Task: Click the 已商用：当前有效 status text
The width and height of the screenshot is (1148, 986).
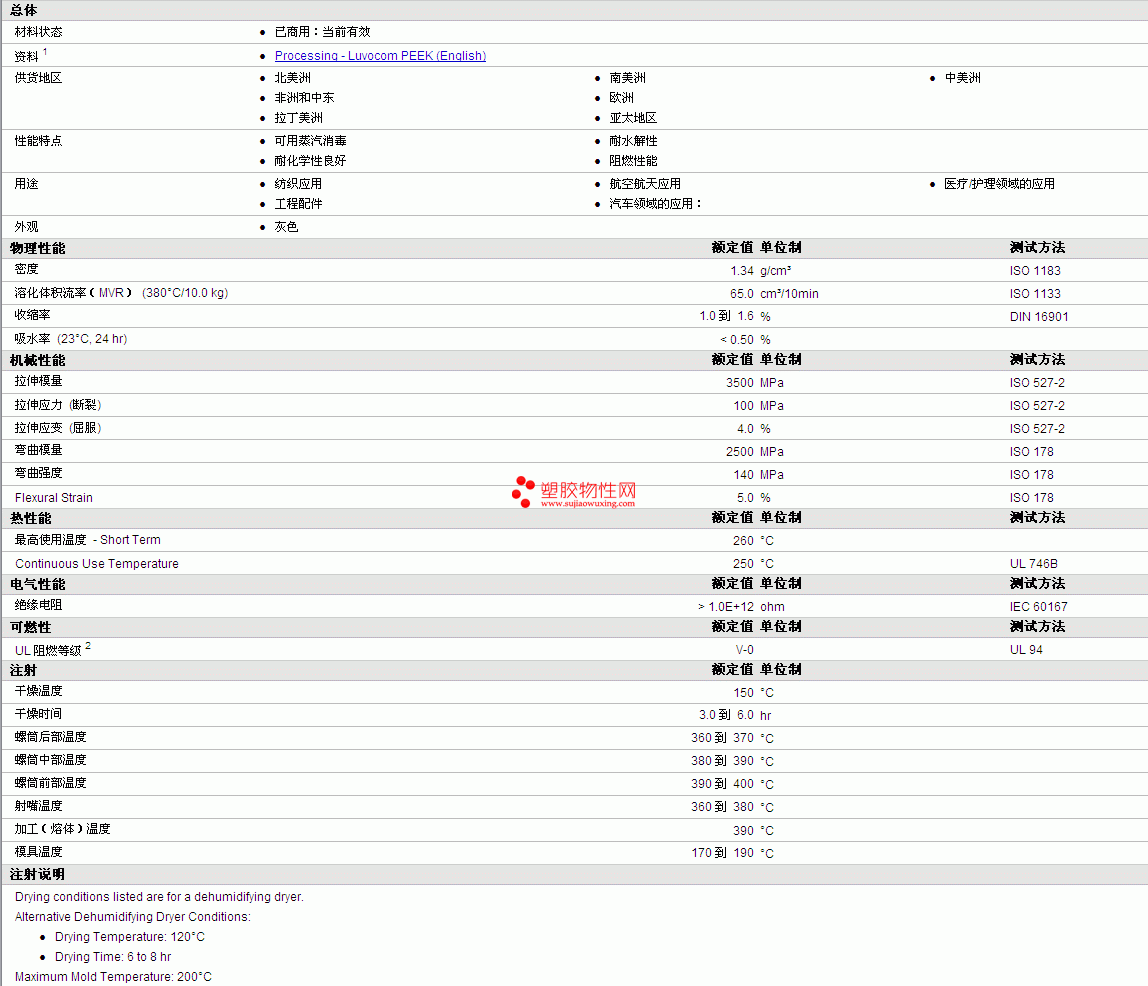Action: coord(322,32)
